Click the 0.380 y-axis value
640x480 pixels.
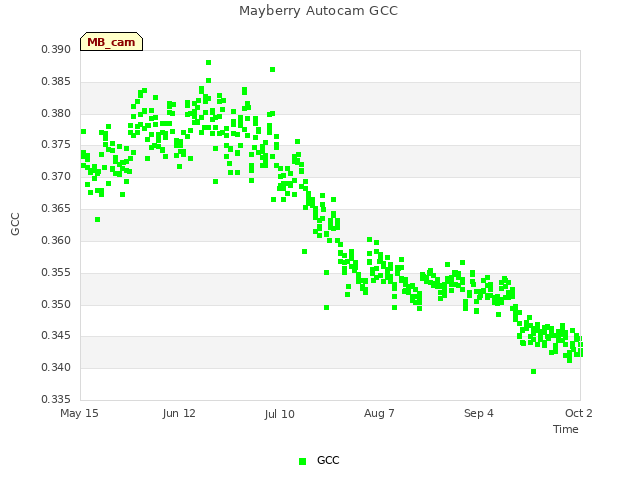pyautogui.click(x=56, y=113)
